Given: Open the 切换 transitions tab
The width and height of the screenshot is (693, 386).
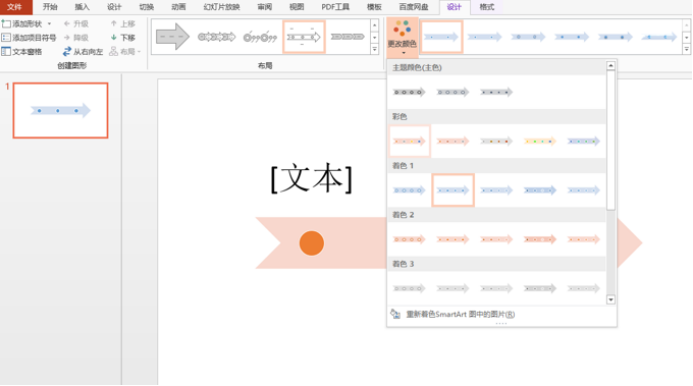Looking at the screenshot, I should tap(146, 7).
